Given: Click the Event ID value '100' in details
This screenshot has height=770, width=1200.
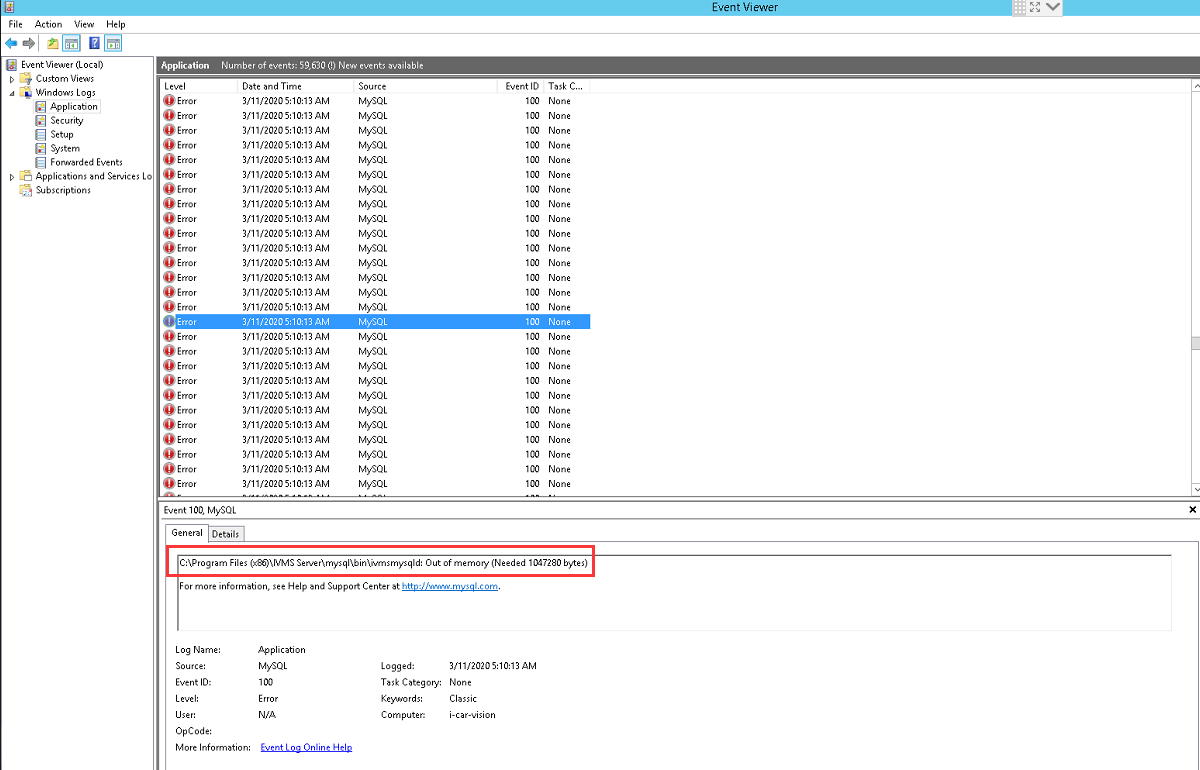Looking at the screenshot, I should click(x=265, y=682).
